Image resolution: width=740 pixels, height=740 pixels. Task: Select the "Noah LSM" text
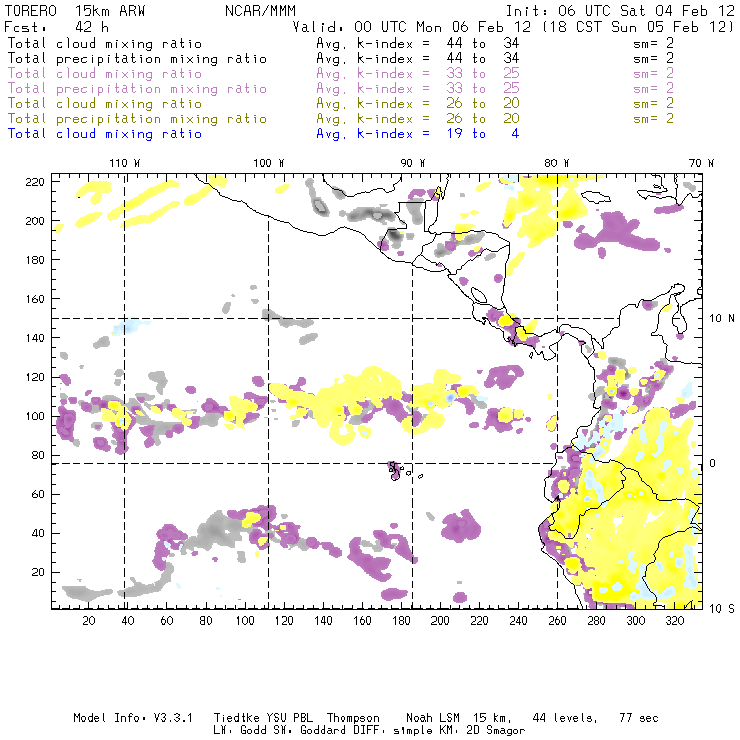pos(433,718)
